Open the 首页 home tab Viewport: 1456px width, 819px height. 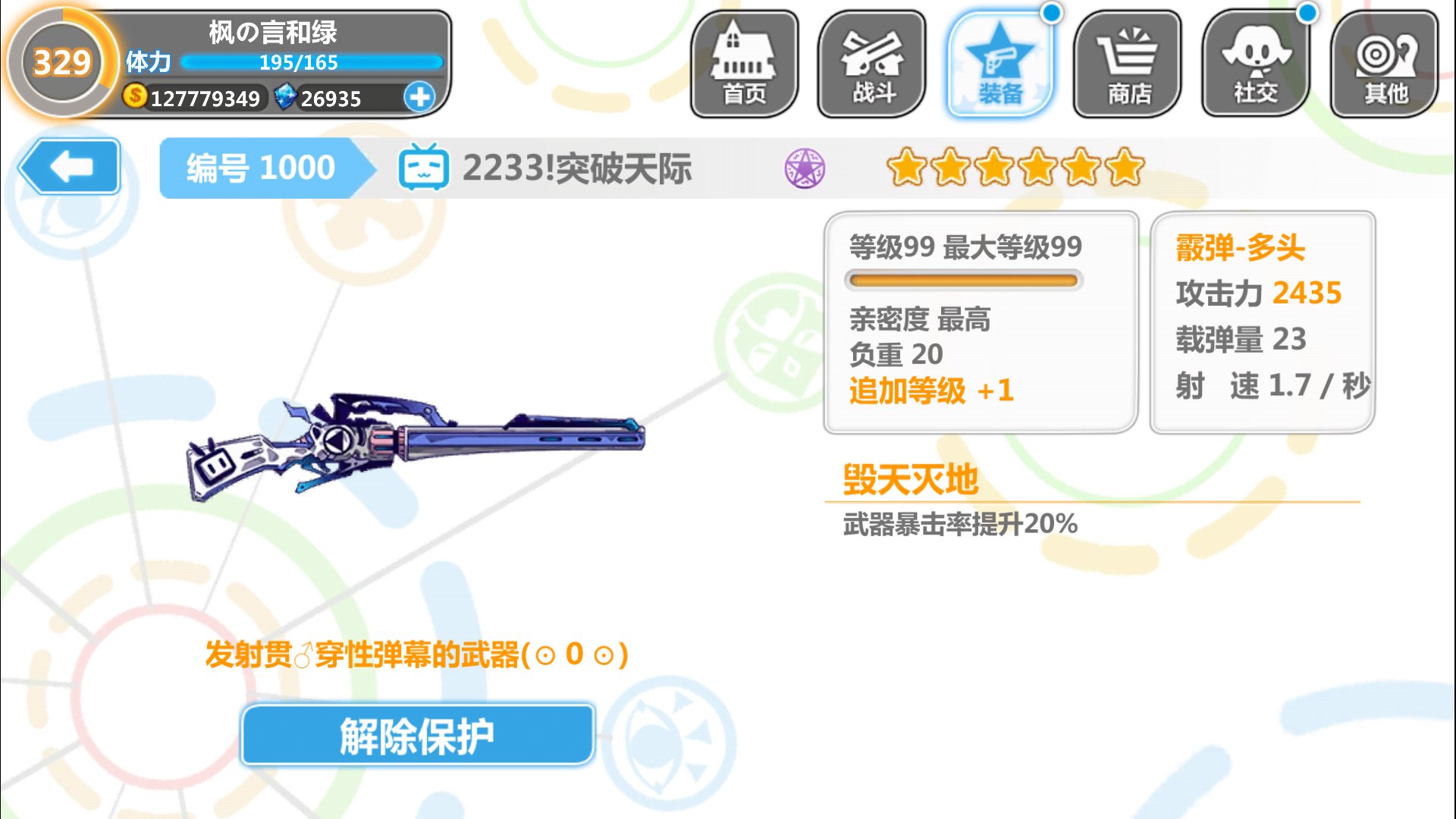(744, 64)
